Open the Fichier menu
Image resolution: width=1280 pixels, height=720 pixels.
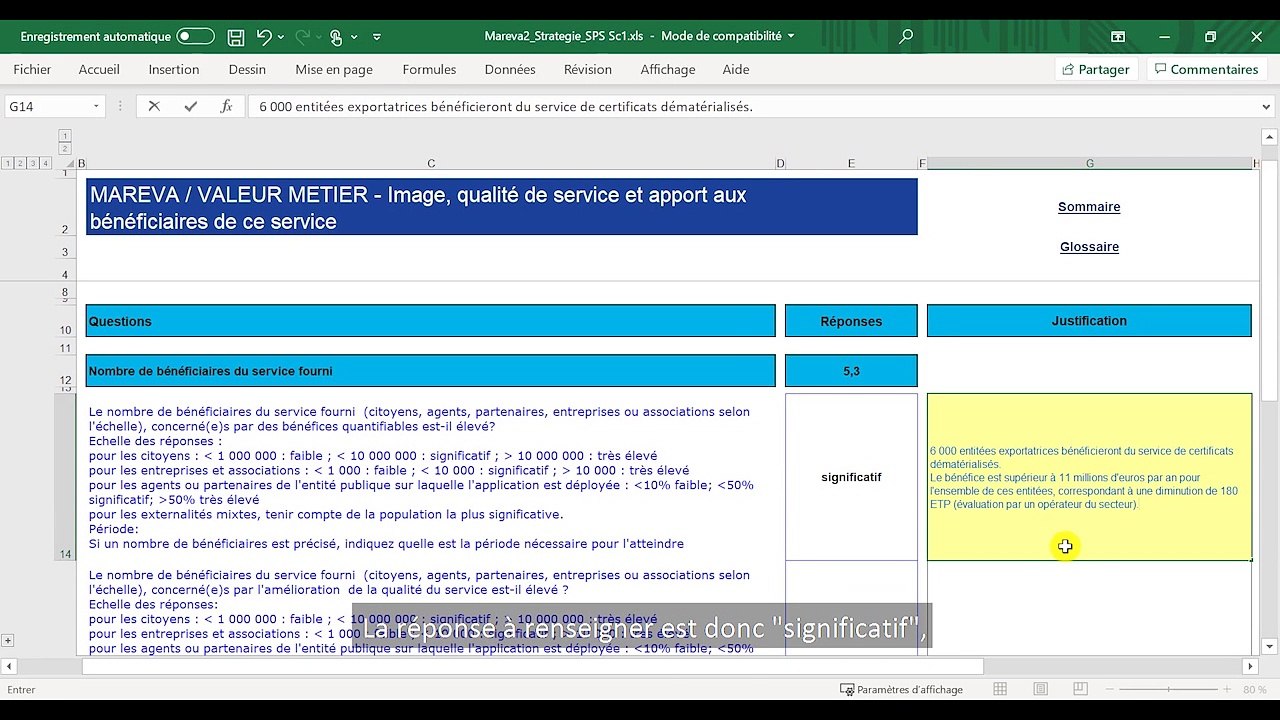[32, 69]
